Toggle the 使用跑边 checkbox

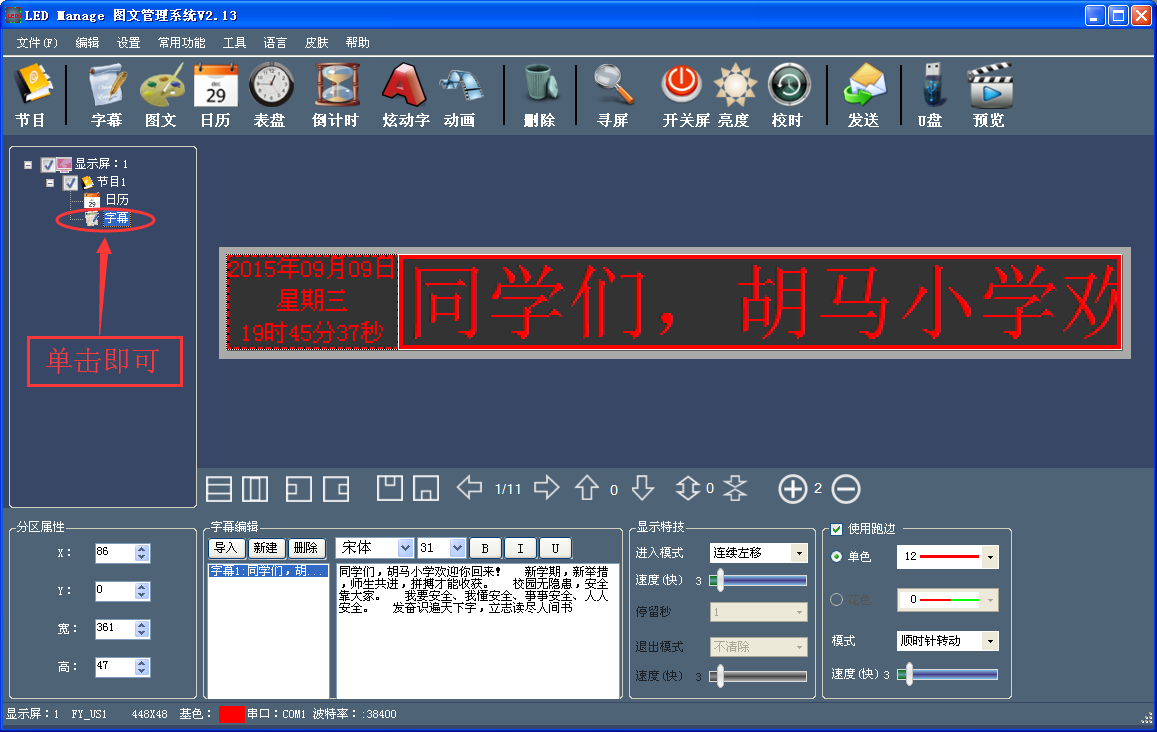click(837, 528)
